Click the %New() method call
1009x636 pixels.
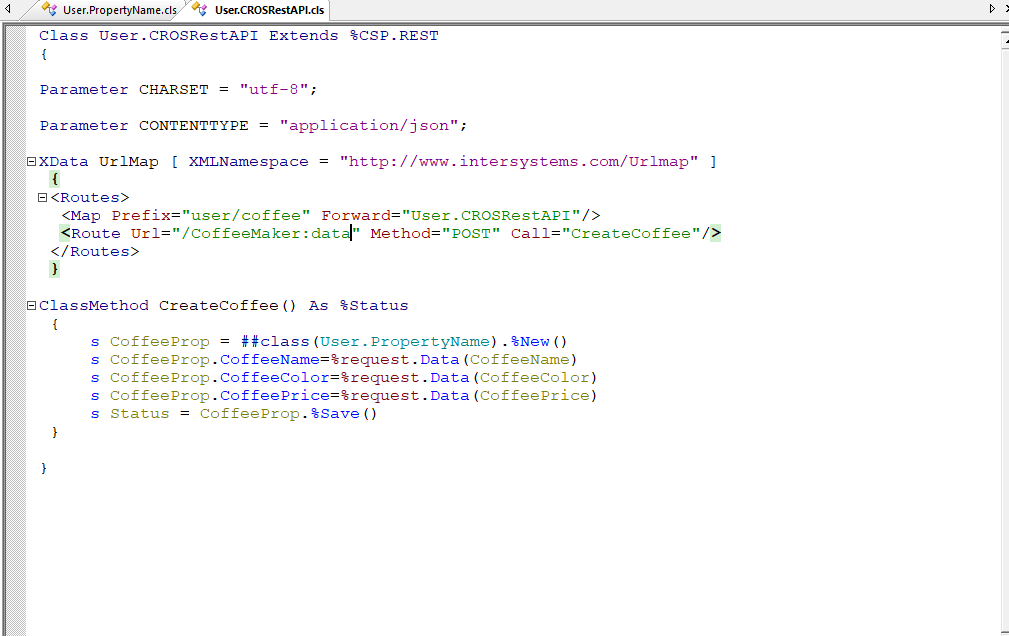click(x=539, y=342)
